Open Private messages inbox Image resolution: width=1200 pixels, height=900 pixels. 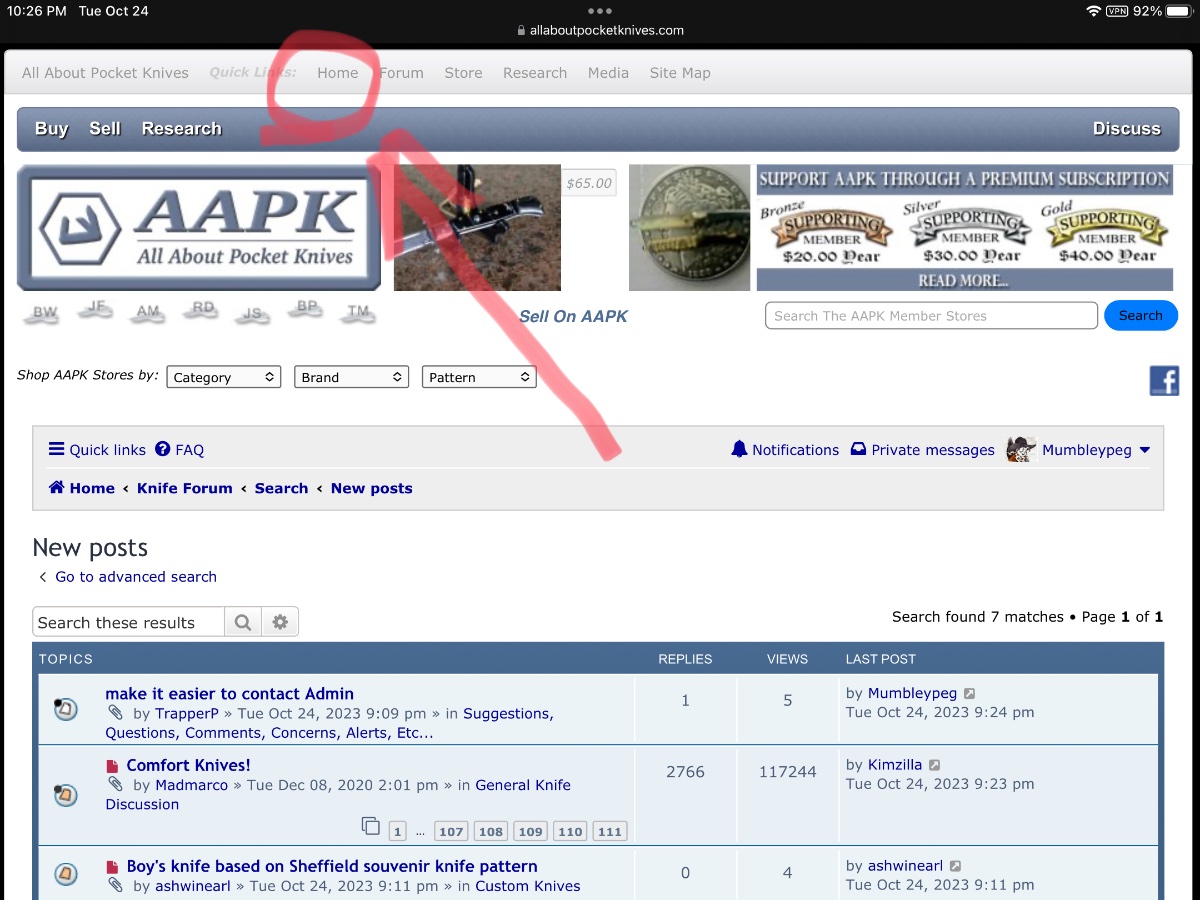(x=922, y=450)
